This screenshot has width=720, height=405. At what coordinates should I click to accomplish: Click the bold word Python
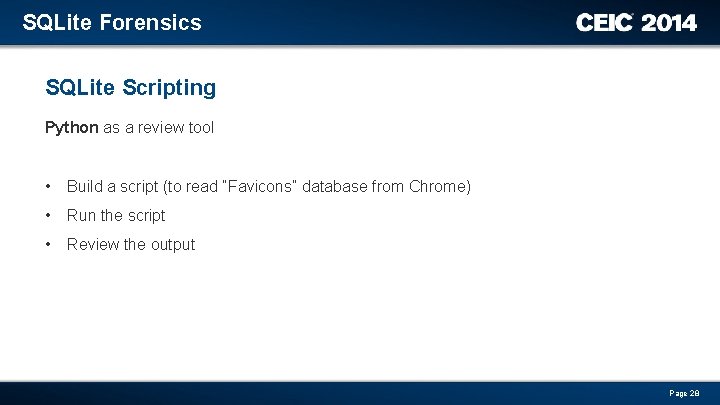pyautogui.click(x=72, y=127)
